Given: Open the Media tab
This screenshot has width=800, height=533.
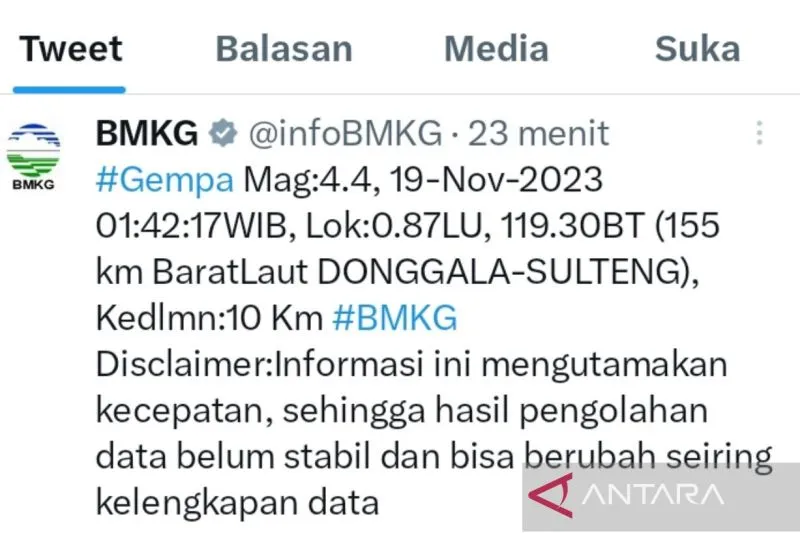Looking at the screenshot, I should point(496,49).
